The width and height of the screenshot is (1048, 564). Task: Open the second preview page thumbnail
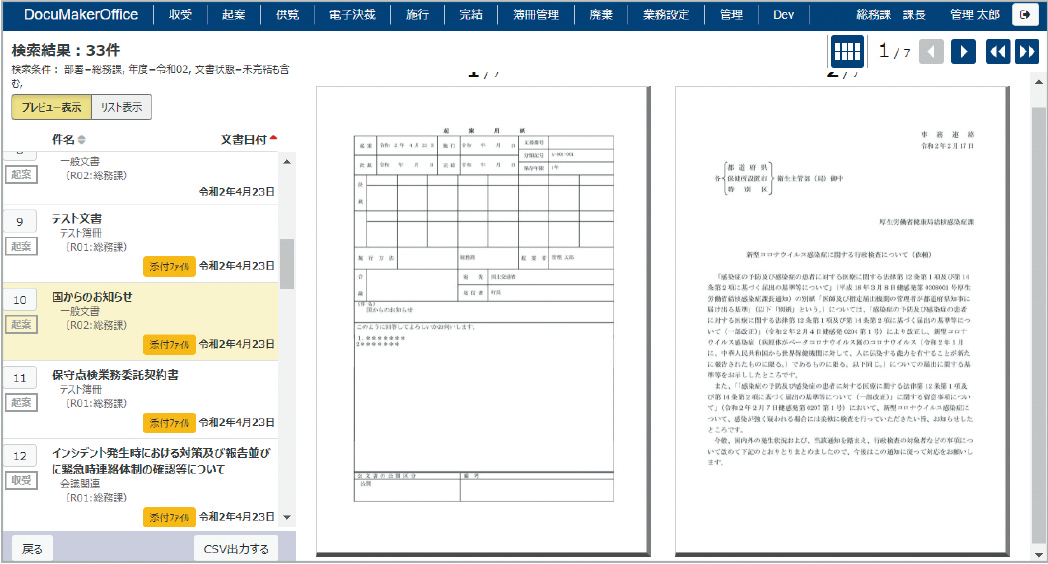[841, 320]
